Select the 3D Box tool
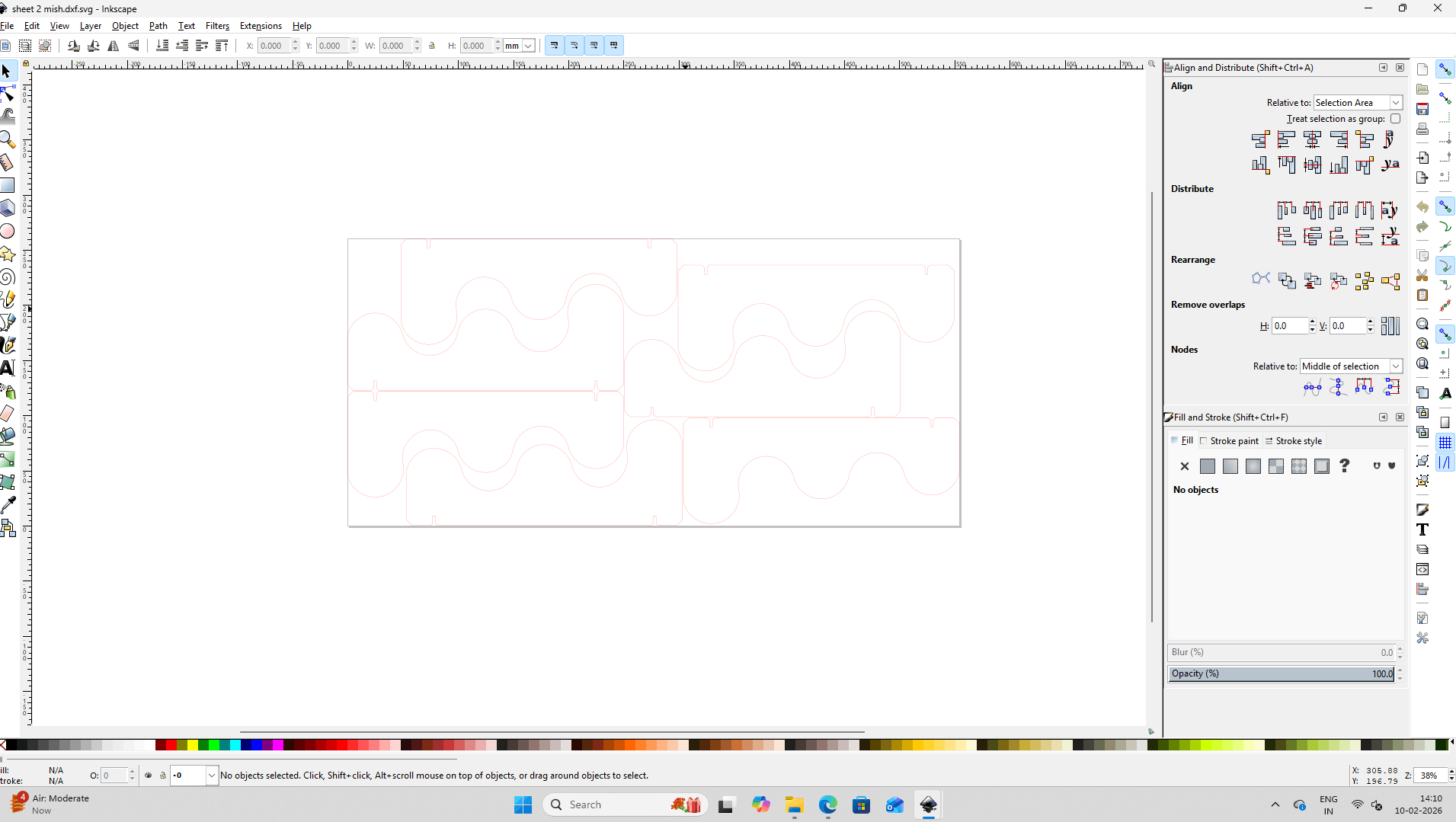The width and height of the screenshot is (1456, 822). tap(7, 208)
